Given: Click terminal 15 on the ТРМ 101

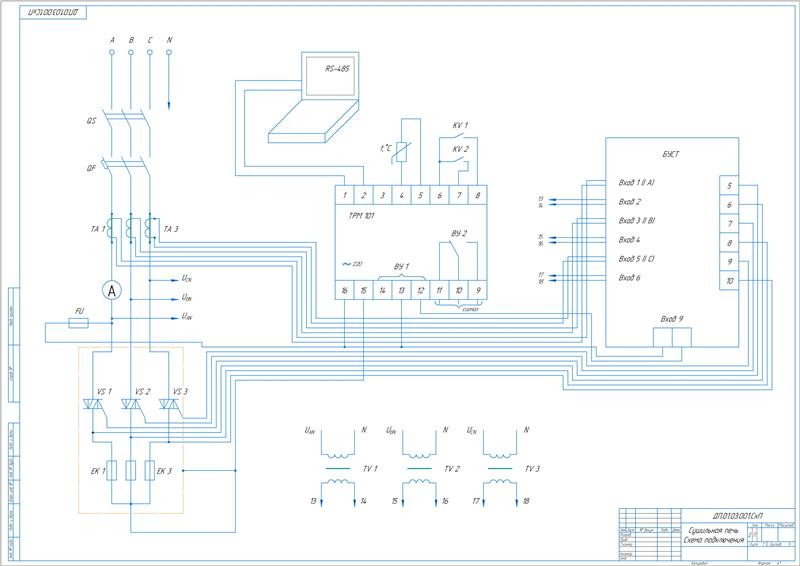Looking at the screenshot, I should (363, 290).
